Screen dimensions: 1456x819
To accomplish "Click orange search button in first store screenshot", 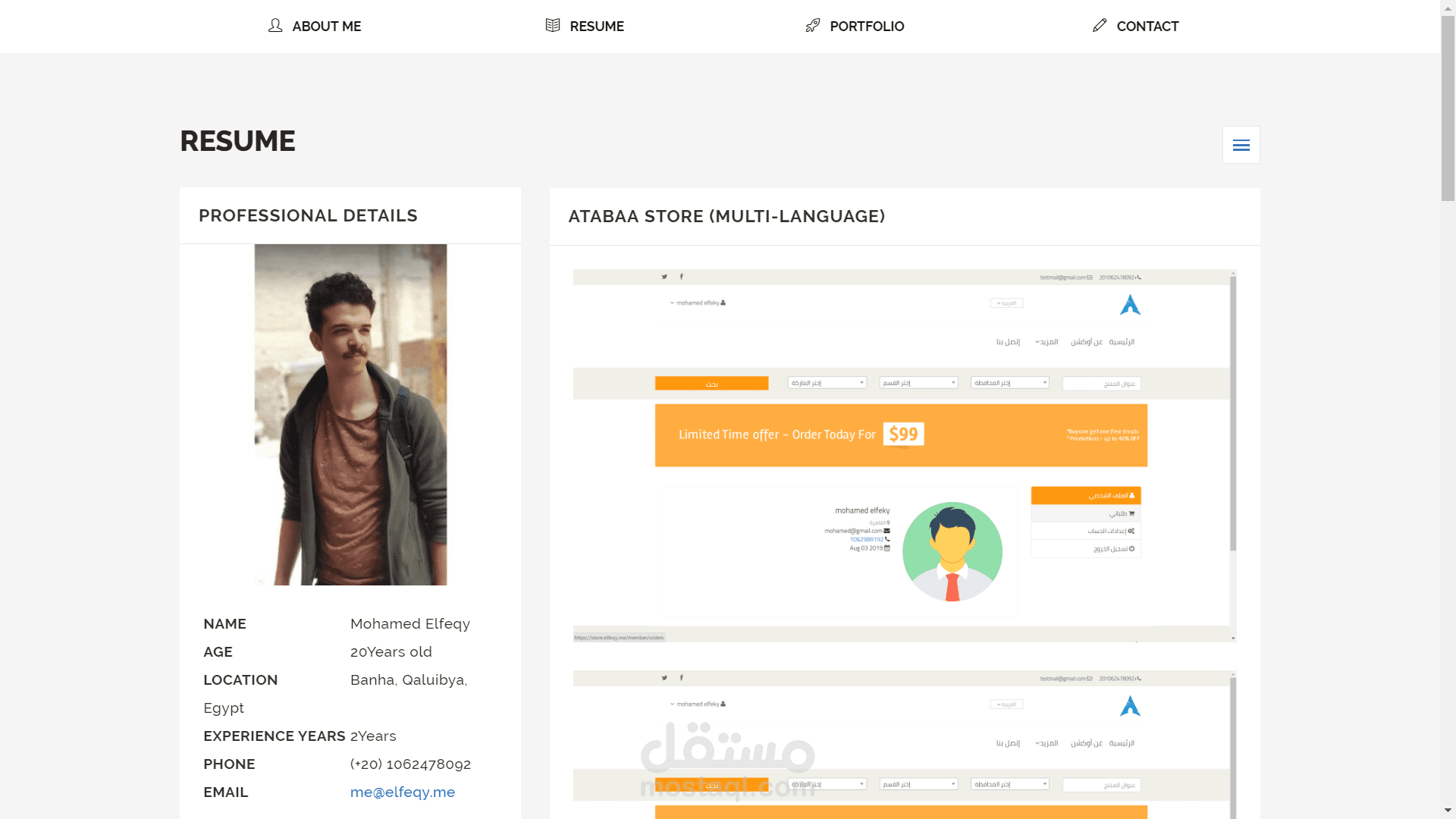I will coord(711,384).
